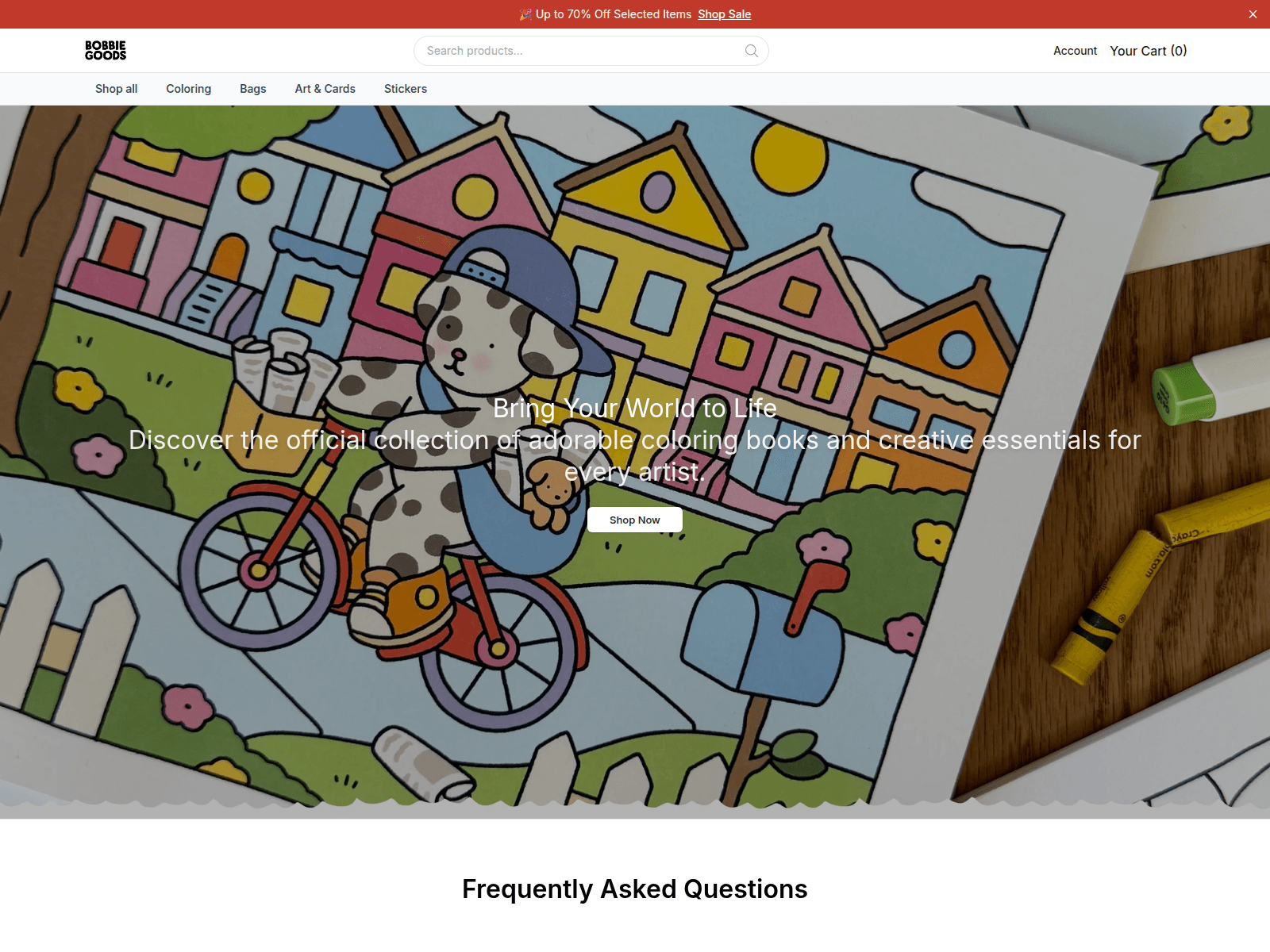Open the Stickers category

click(x=405, y=89)
